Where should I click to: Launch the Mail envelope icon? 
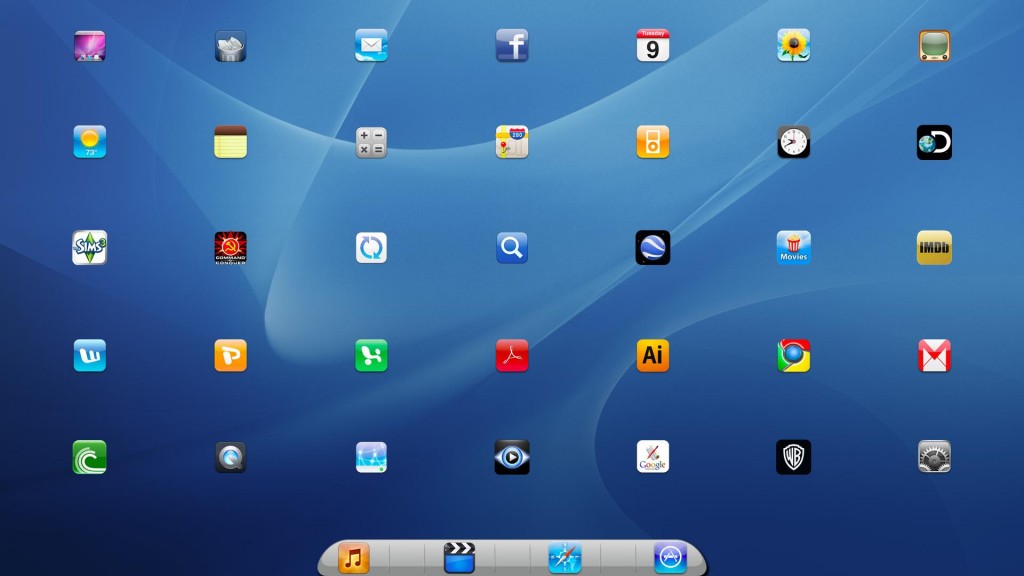pyautogui.click(x=371, y=45)
